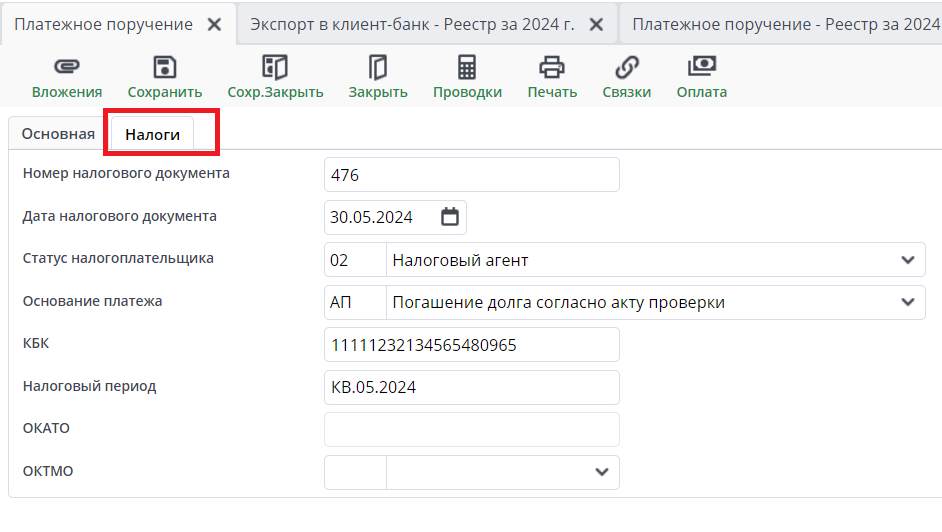The image size is (942, 532).
Task: Expand Статус налогоплательщика dropdown arrow
Action: 908,260
